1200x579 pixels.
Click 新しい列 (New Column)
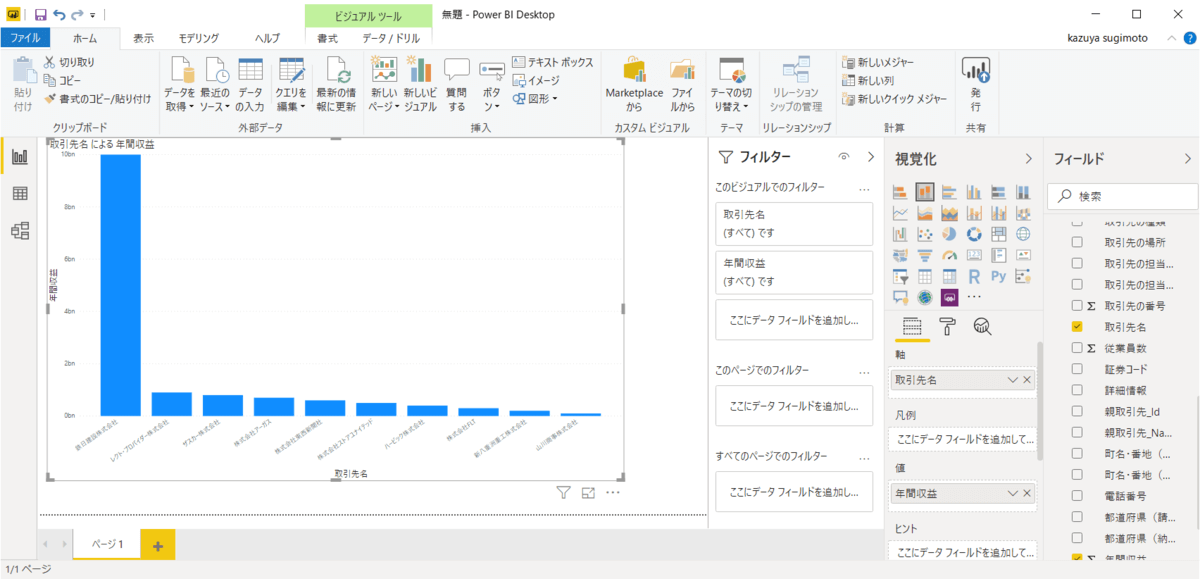(x=868, y=80)
